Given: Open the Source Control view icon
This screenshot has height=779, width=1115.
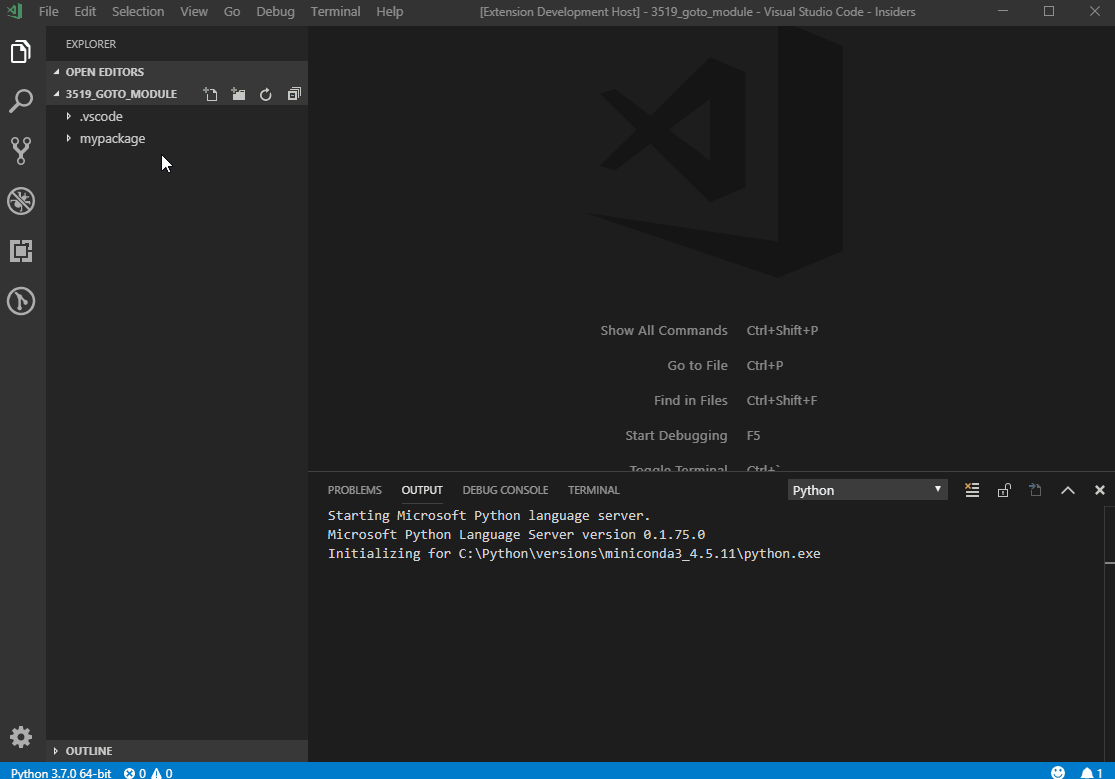Looking at the screenshot, I should (21, 151).
